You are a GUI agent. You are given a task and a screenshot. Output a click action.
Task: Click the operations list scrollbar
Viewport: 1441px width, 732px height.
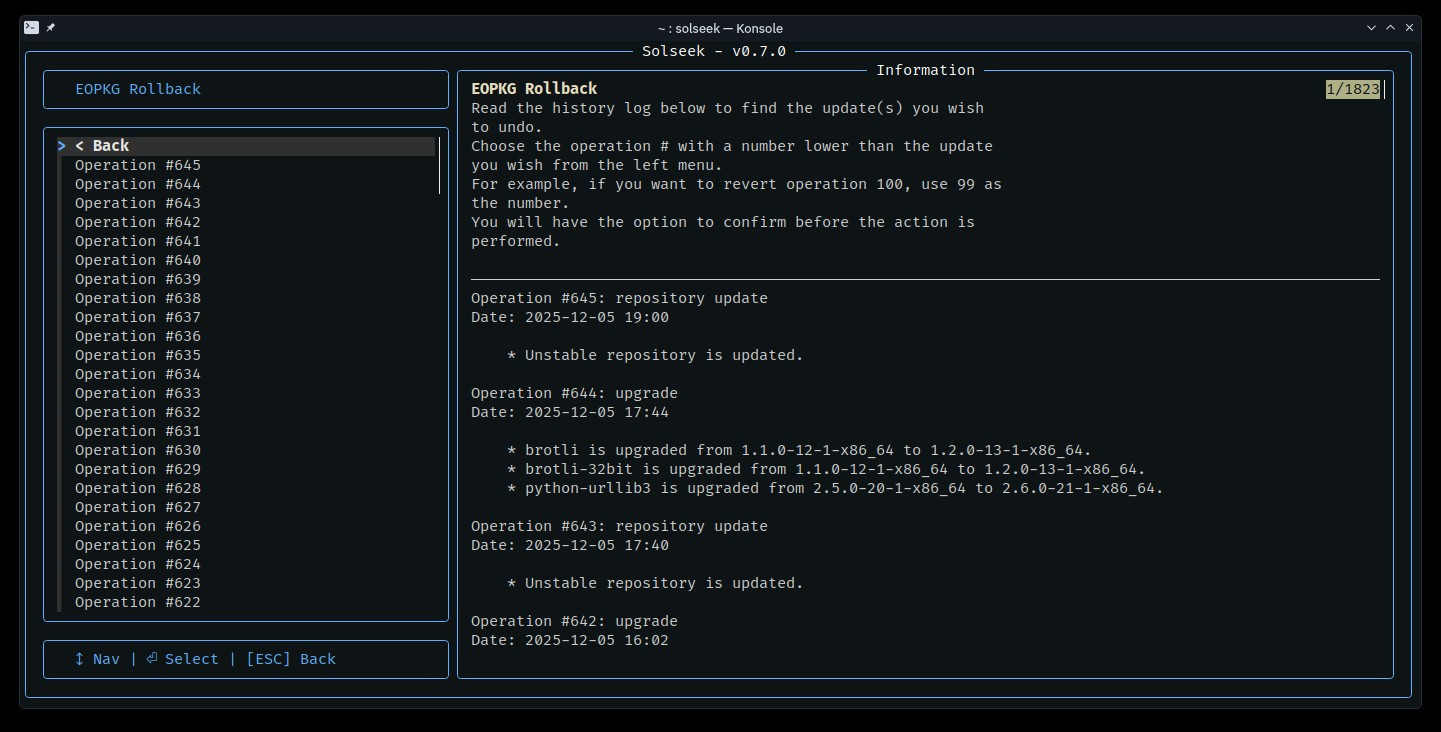[439, 166]
